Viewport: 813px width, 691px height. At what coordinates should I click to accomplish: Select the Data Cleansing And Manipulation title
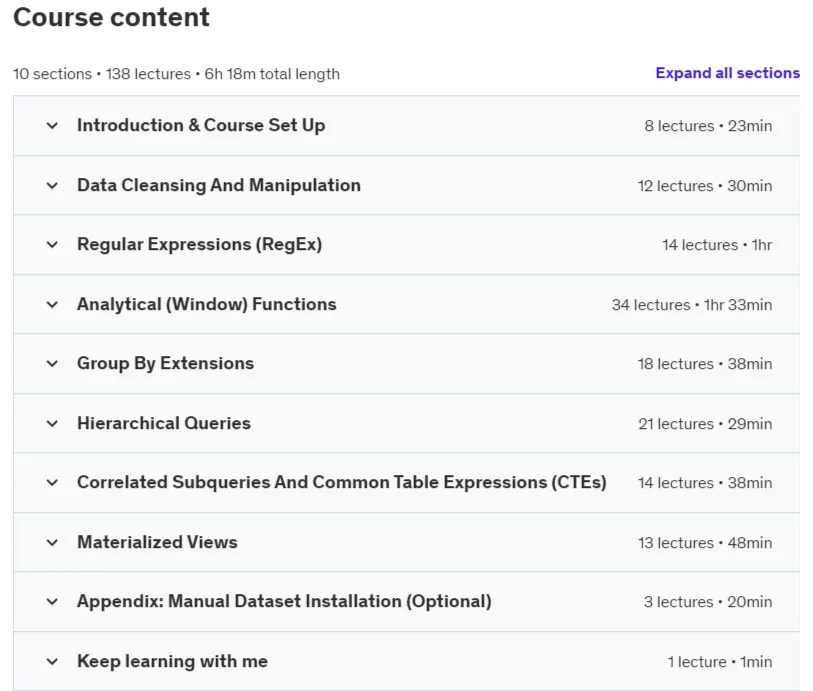point(219,186)
